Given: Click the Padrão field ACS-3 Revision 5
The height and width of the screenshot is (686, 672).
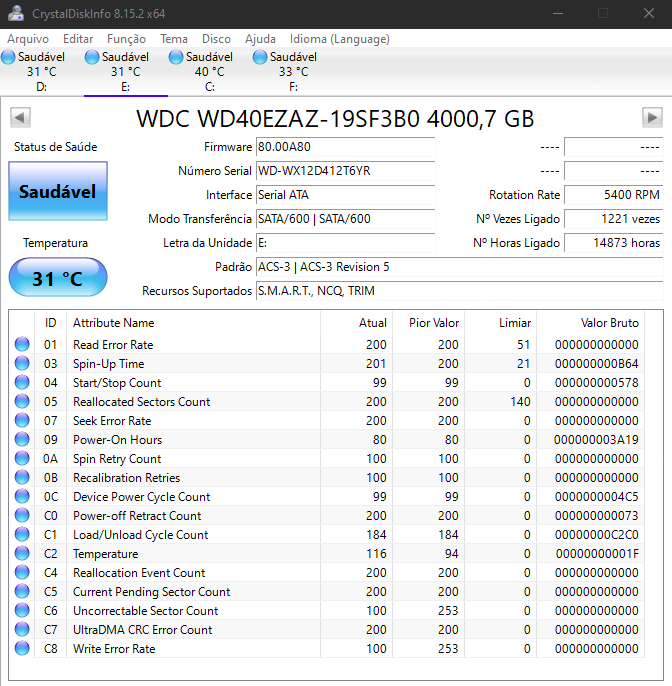Looking at the screenshot, I should (459, 267).
